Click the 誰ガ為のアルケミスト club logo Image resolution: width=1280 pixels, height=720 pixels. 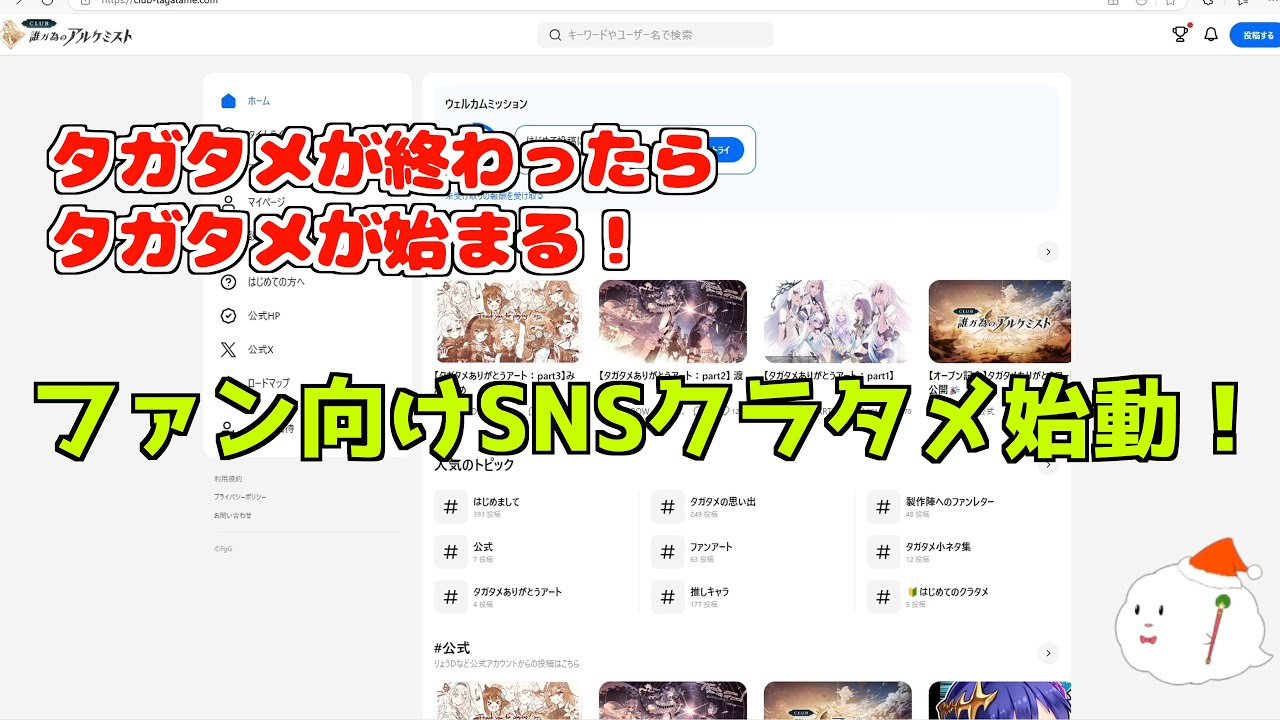68,35
